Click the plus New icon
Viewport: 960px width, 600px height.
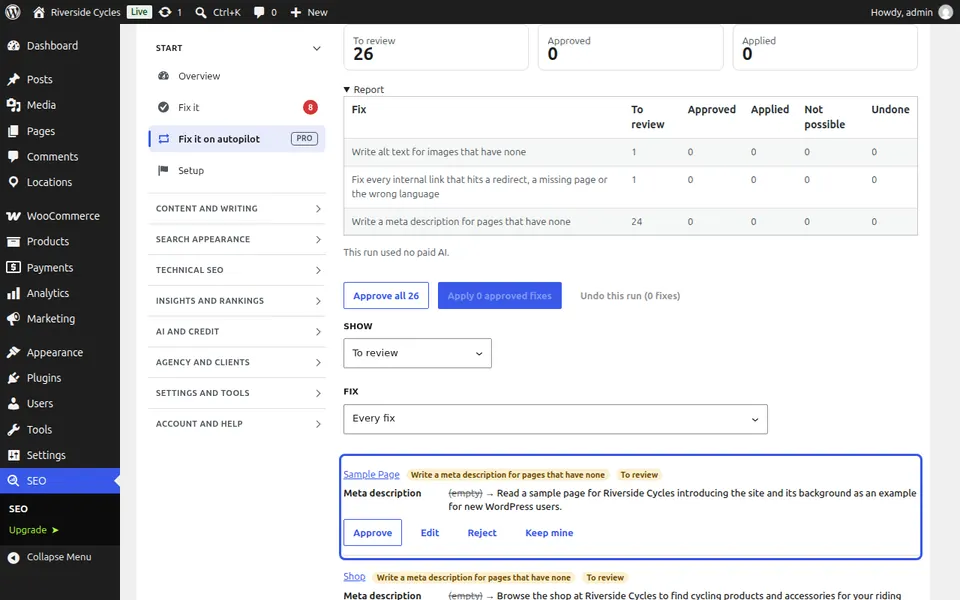(x=296, y=12)
